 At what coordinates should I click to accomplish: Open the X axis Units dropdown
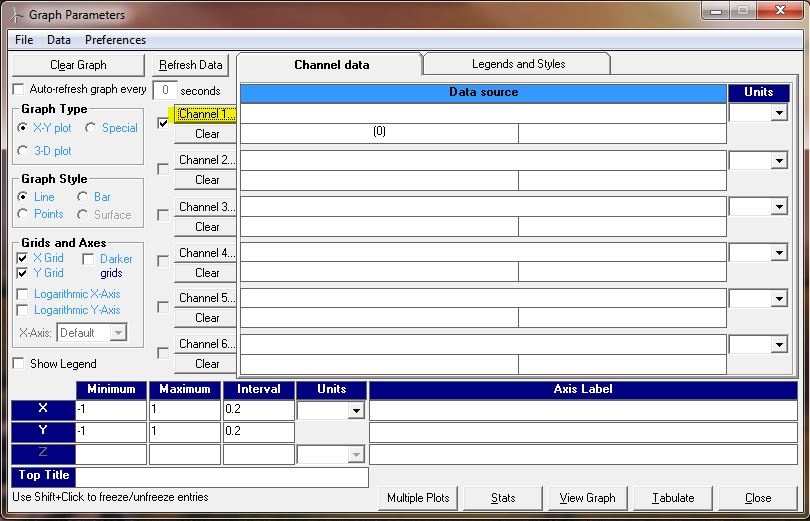click(x=355, y=411)
